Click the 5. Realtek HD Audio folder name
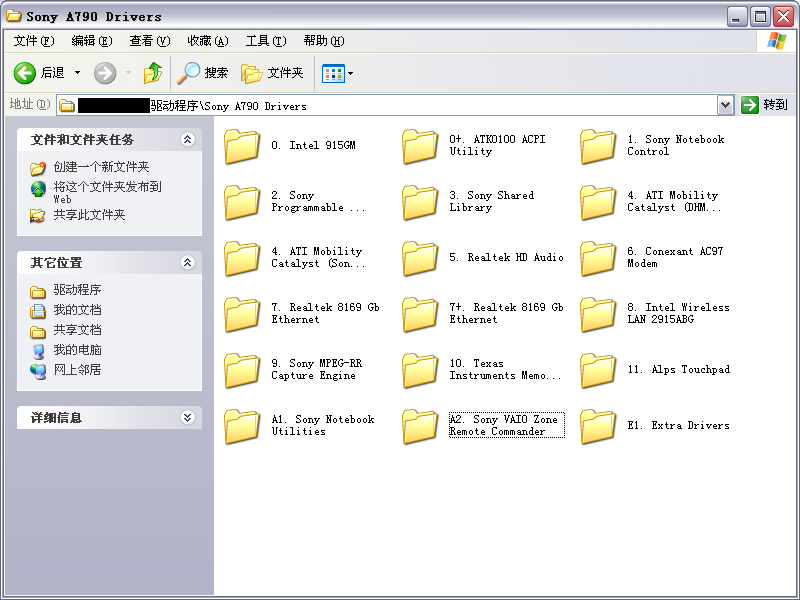The image size is (800, 600). (506, 257)
